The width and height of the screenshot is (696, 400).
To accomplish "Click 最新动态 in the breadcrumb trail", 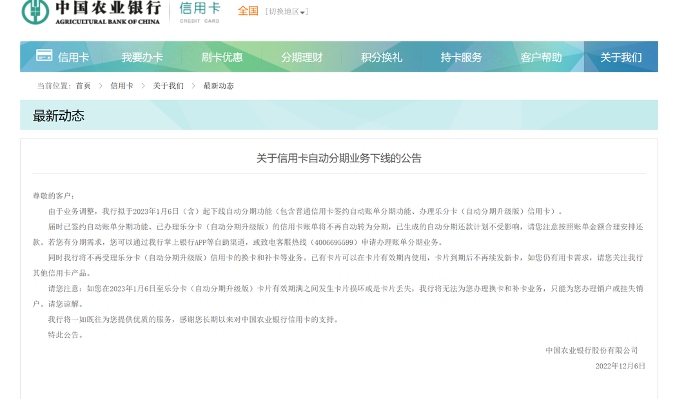I will pyautogui.click(x=218, y=86).
